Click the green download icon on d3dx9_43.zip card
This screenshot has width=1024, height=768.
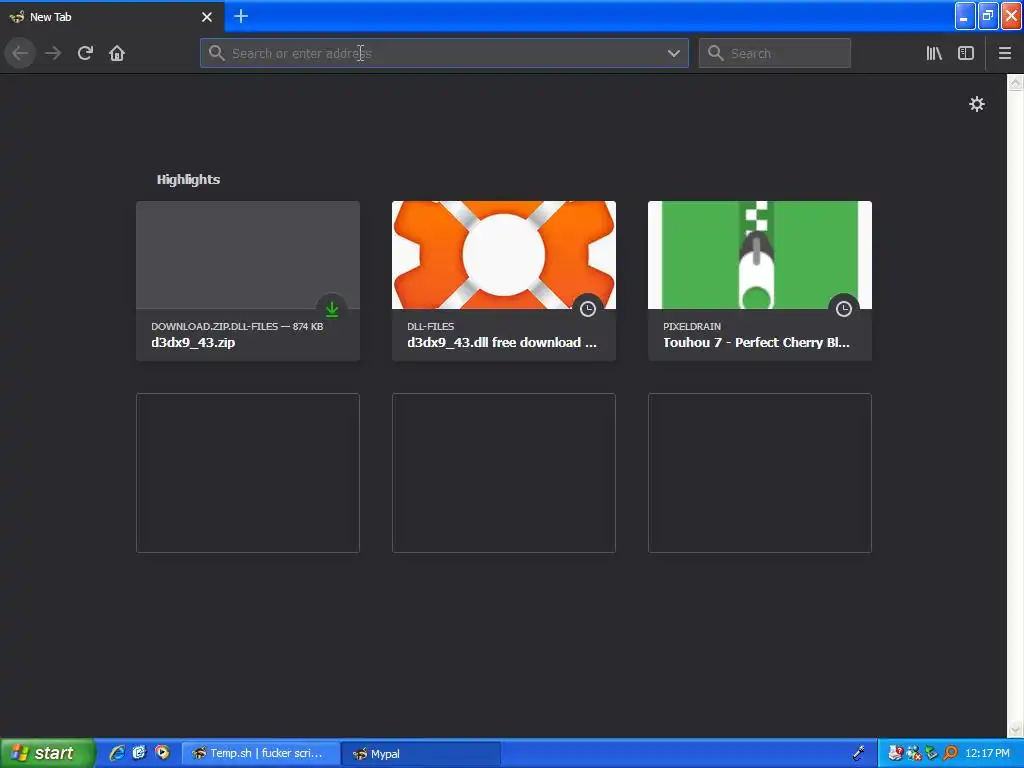pyautogui.click(x=332, y=309)
